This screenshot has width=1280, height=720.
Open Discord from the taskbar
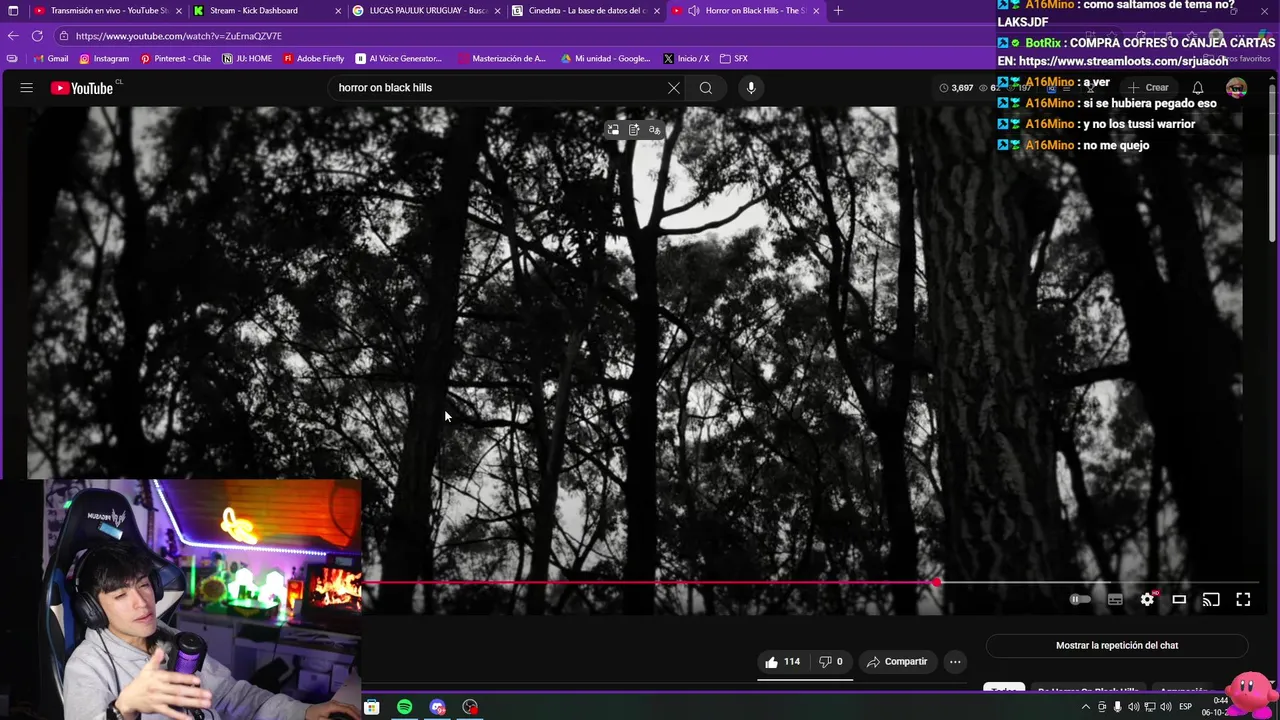[437, 707]
